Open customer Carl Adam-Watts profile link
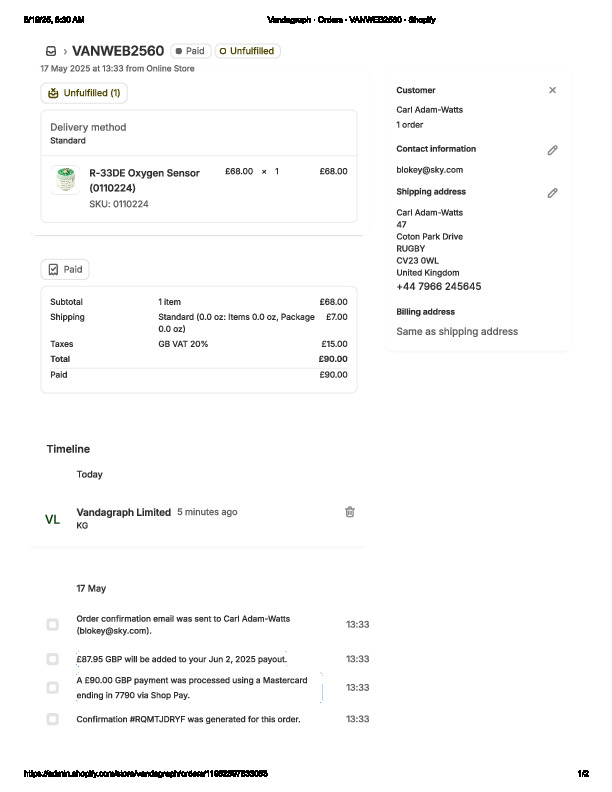 point(430,110)
